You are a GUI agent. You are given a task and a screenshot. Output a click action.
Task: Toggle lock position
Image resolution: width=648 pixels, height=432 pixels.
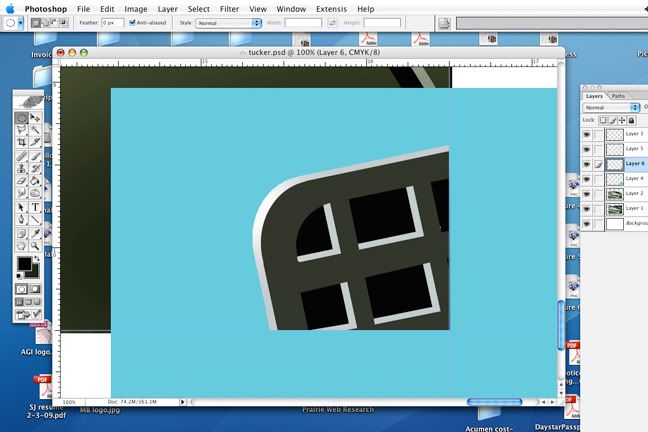tap(622, 120)
